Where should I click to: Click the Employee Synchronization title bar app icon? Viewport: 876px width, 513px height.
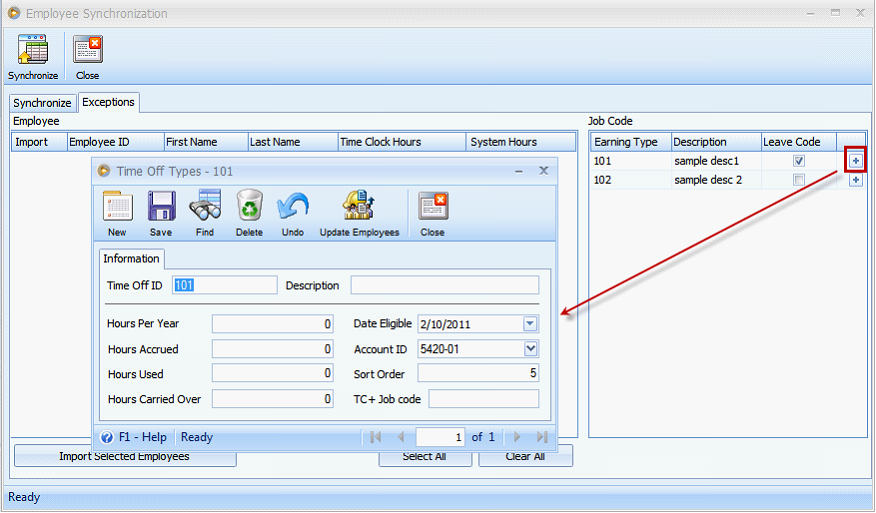click(14, 12)
